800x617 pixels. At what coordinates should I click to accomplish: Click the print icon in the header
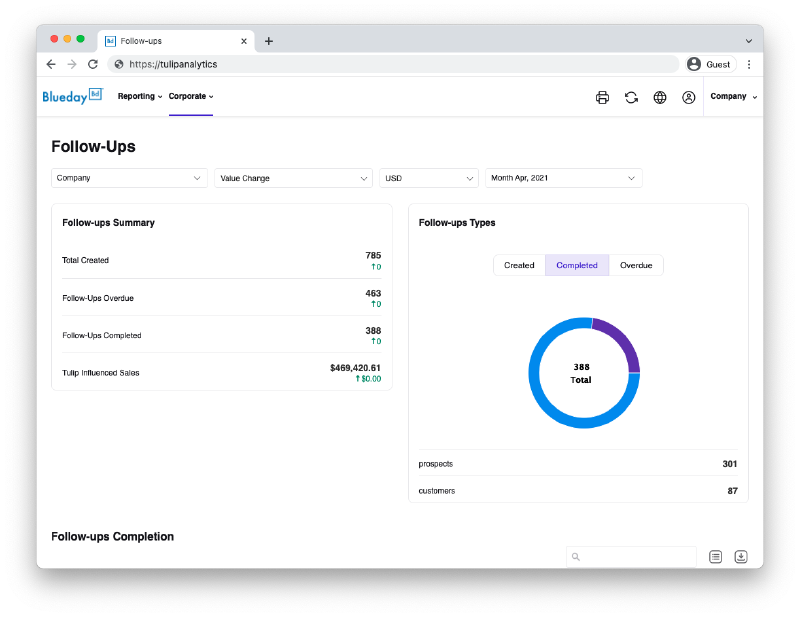[602, 97]
